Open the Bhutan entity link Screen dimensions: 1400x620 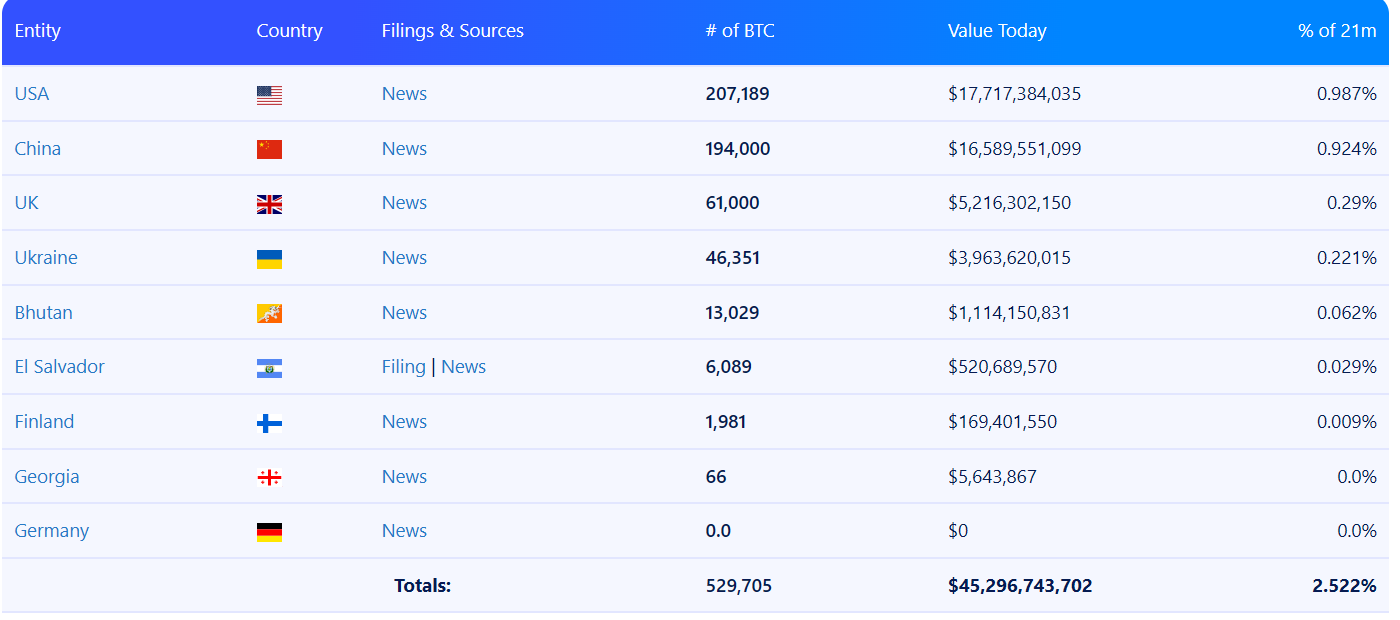[x=43, y=313]
